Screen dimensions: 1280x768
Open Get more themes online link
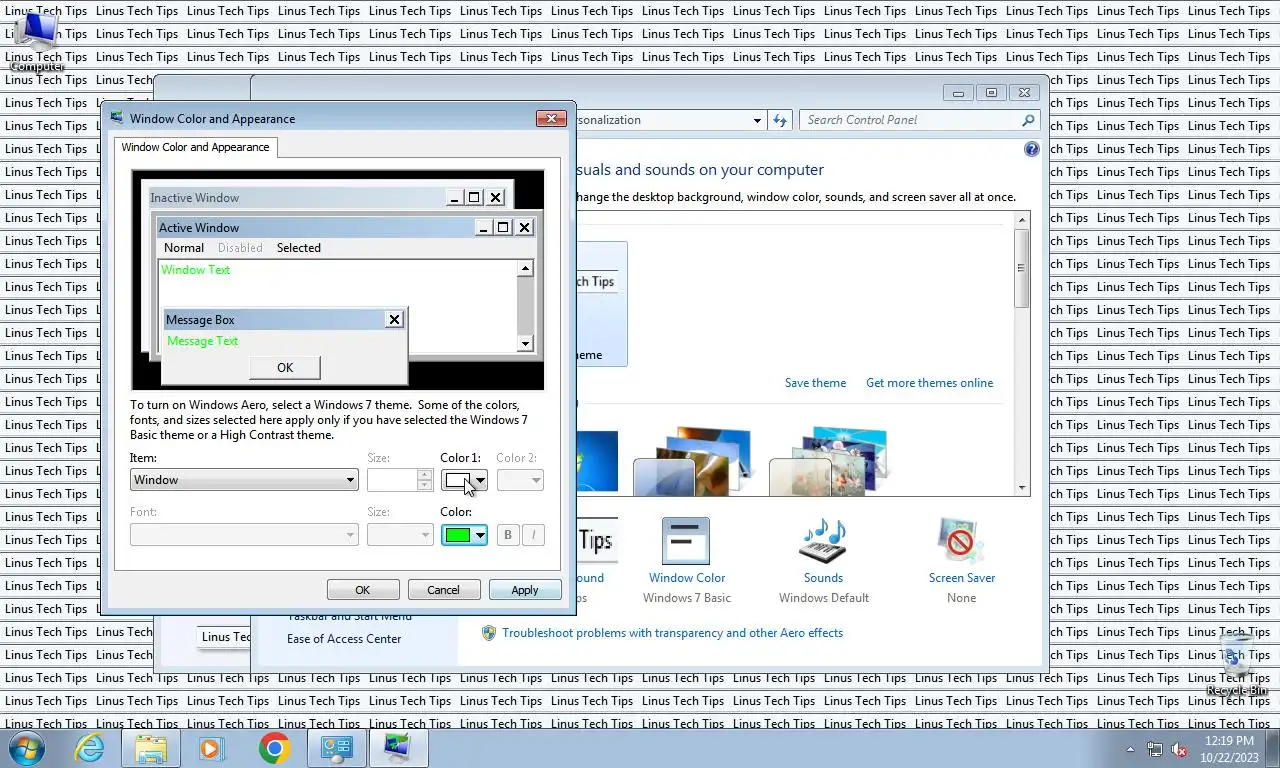point(929,383)
